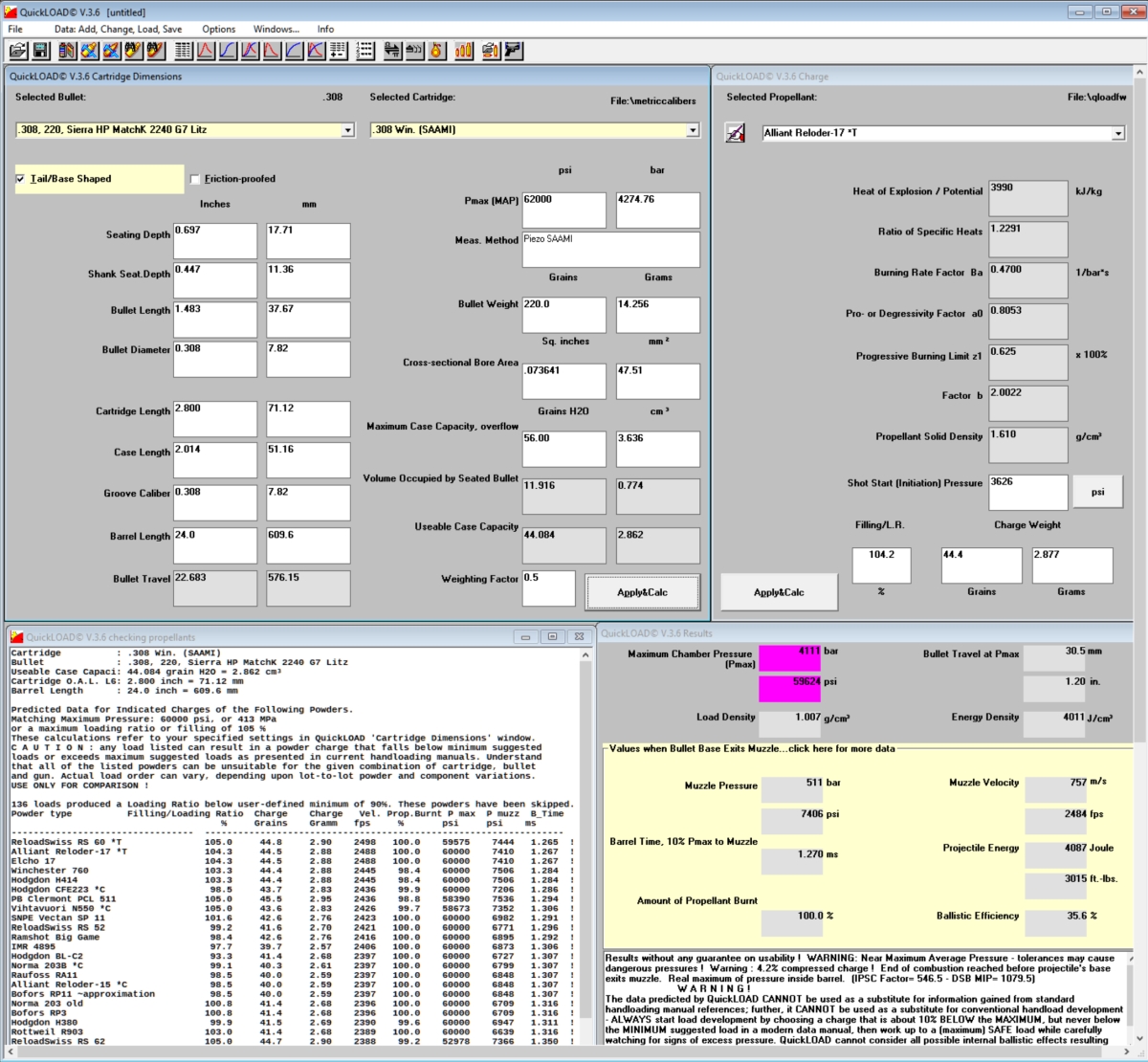The height and width of the screenshot is (1062, 1148).
Task: Click Apply&Calc in Cartridge Dimensions window
Action: coord(643,592)
